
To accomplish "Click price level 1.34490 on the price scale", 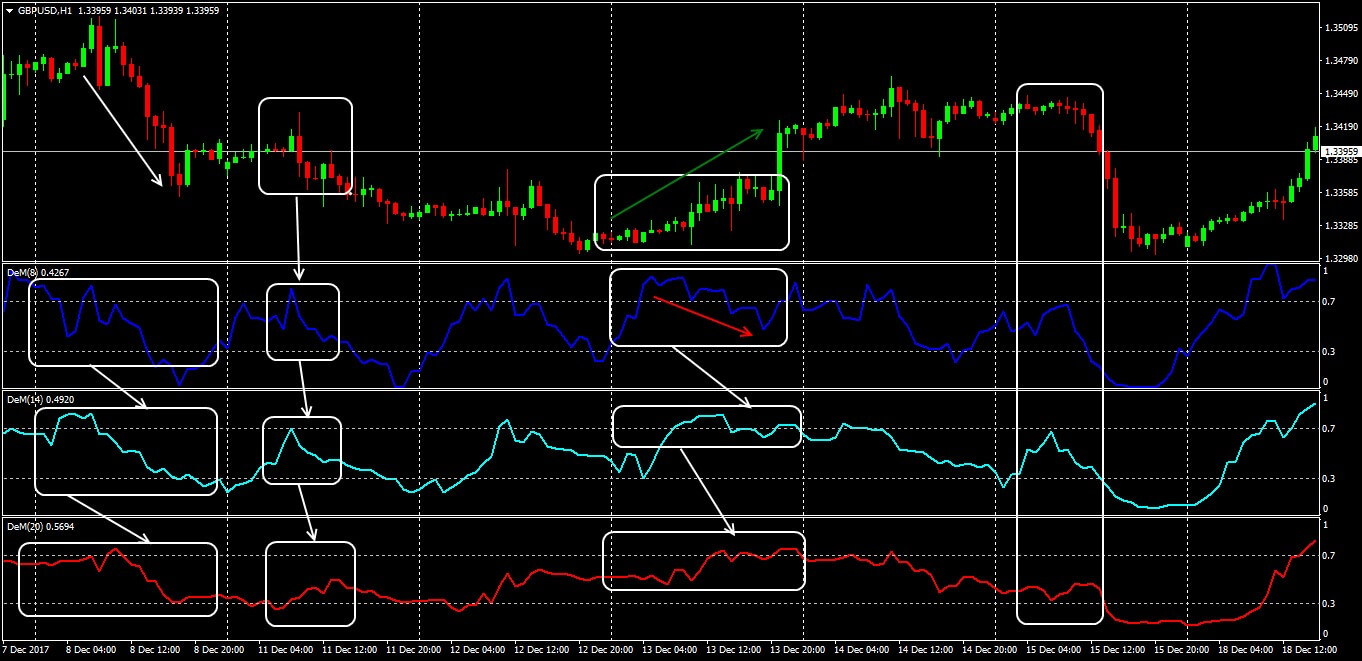I will coord(1340,94).
